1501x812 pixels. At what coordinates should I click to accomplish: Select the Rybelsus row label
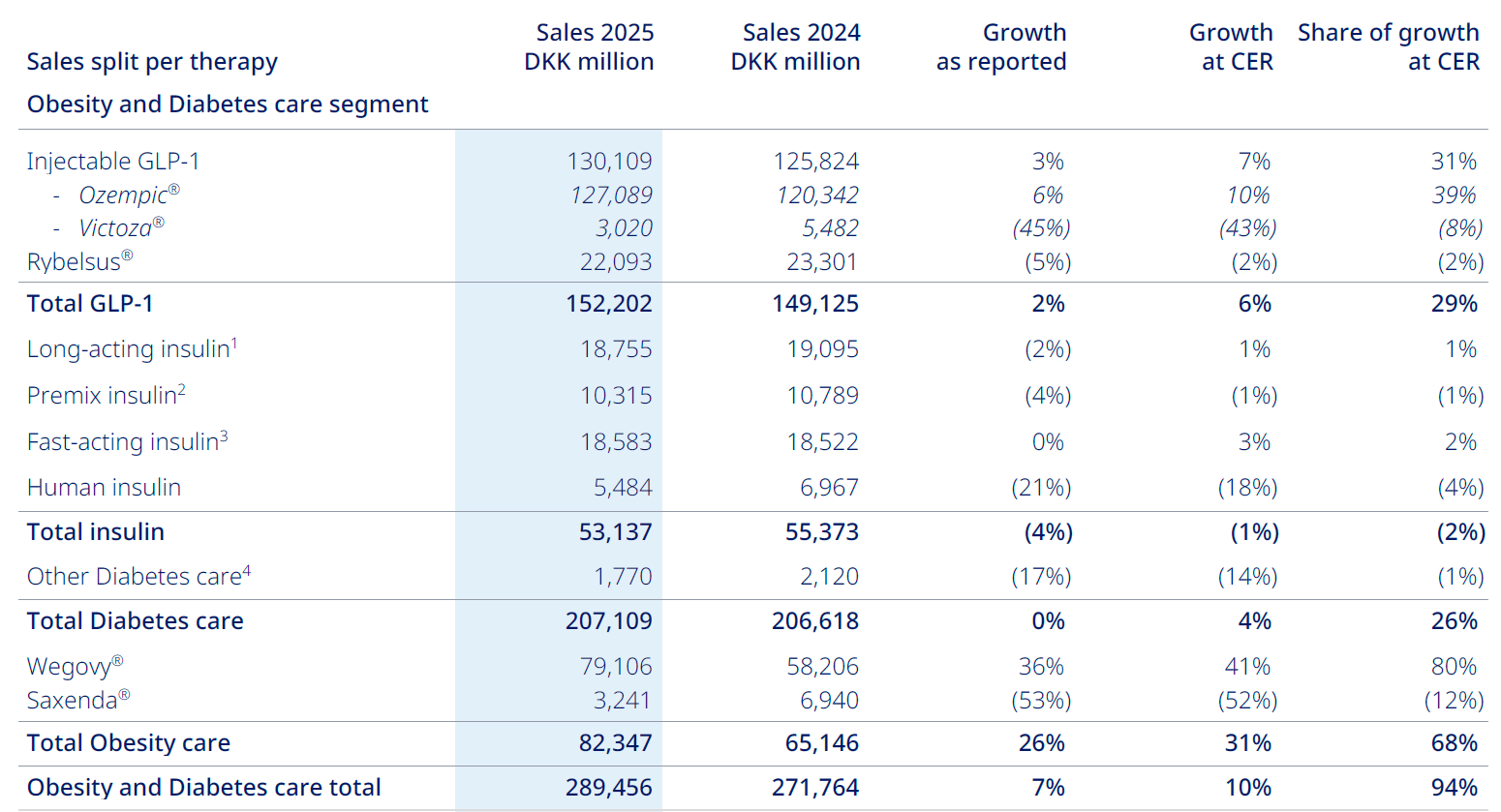coord(79,261)
